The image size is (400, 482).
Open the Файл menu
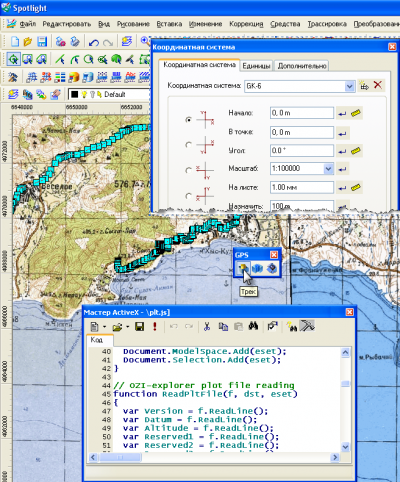coord(27,24)
